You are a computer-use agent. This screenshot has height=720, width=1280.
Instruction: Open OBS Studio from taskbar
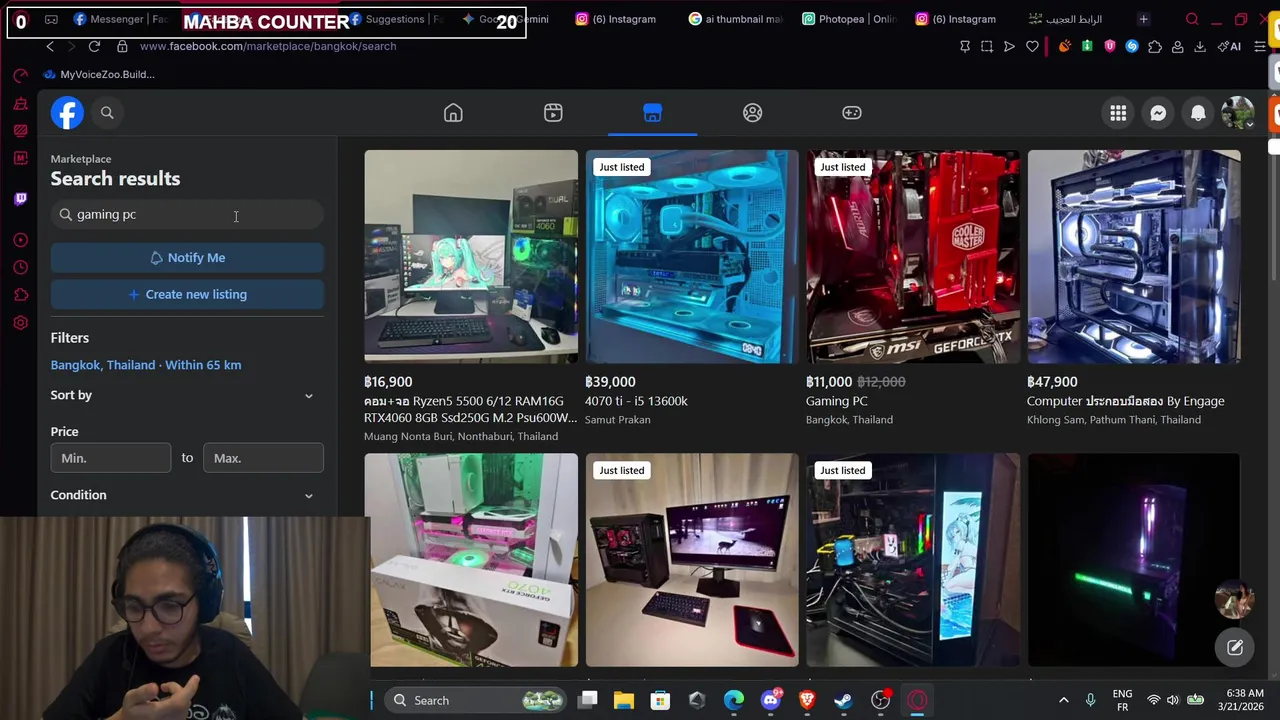[880, 700]
